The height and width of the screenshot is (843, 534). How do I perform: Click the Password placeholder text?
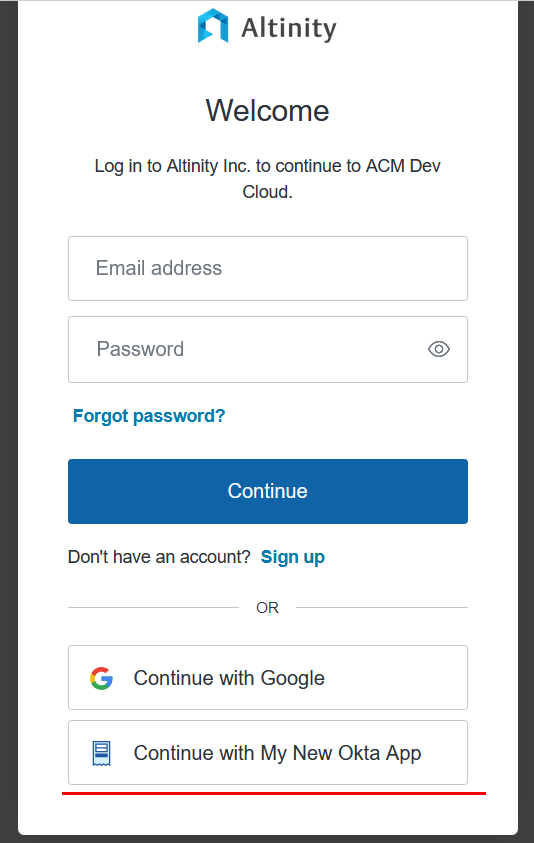click(x=140, y=349)
